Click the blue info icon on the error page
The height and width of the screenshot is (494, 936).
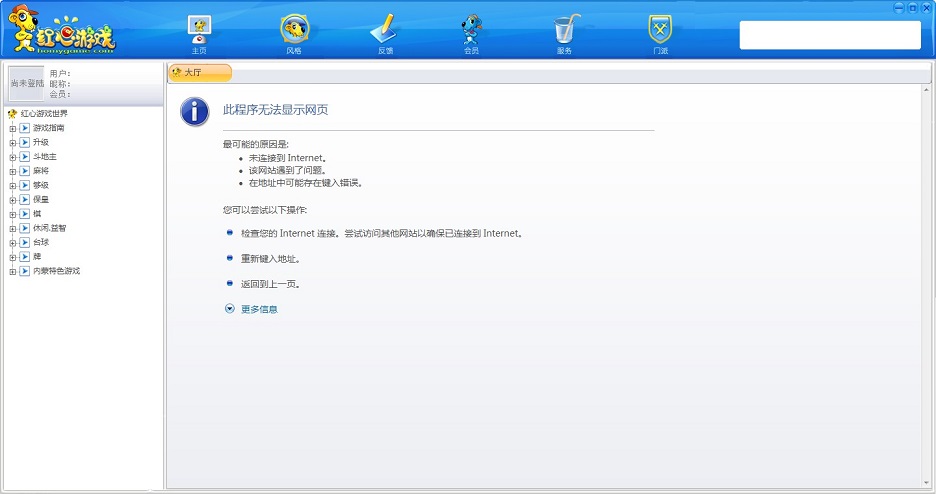coord(195,112)
